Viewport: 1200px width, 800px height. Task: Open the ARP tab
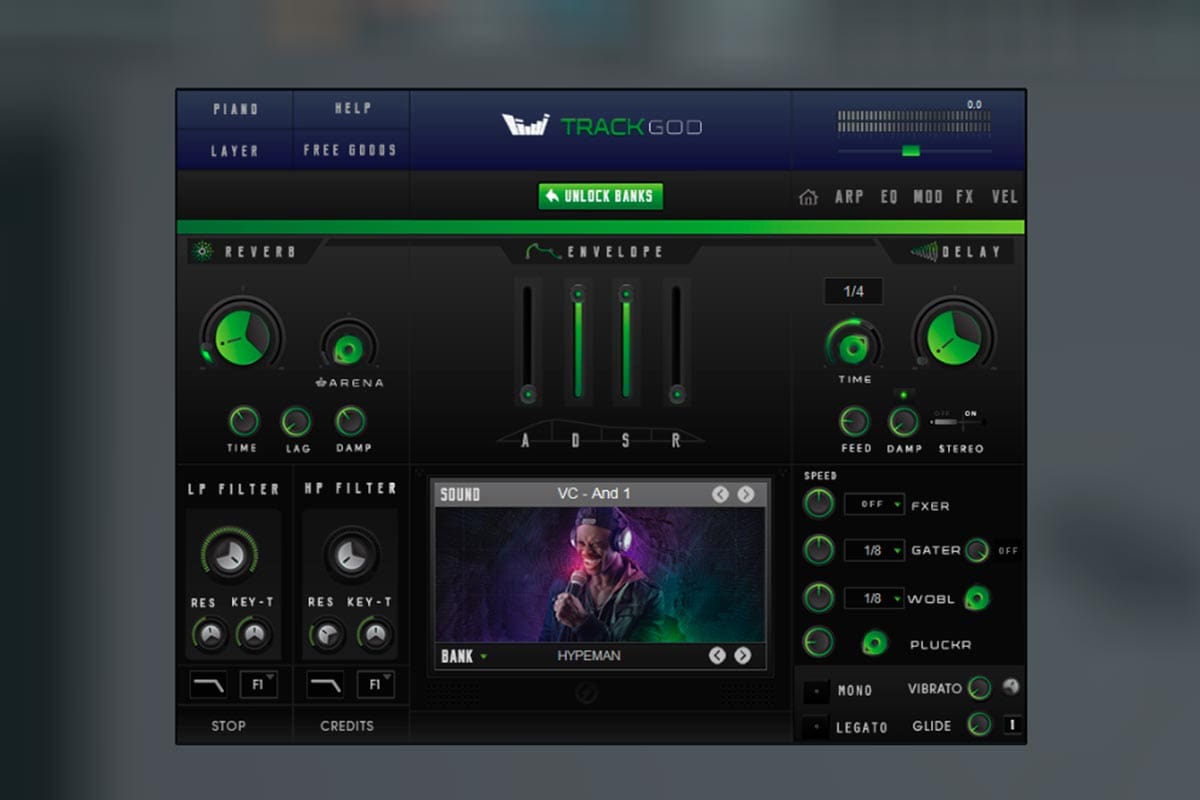pos(849,197)
